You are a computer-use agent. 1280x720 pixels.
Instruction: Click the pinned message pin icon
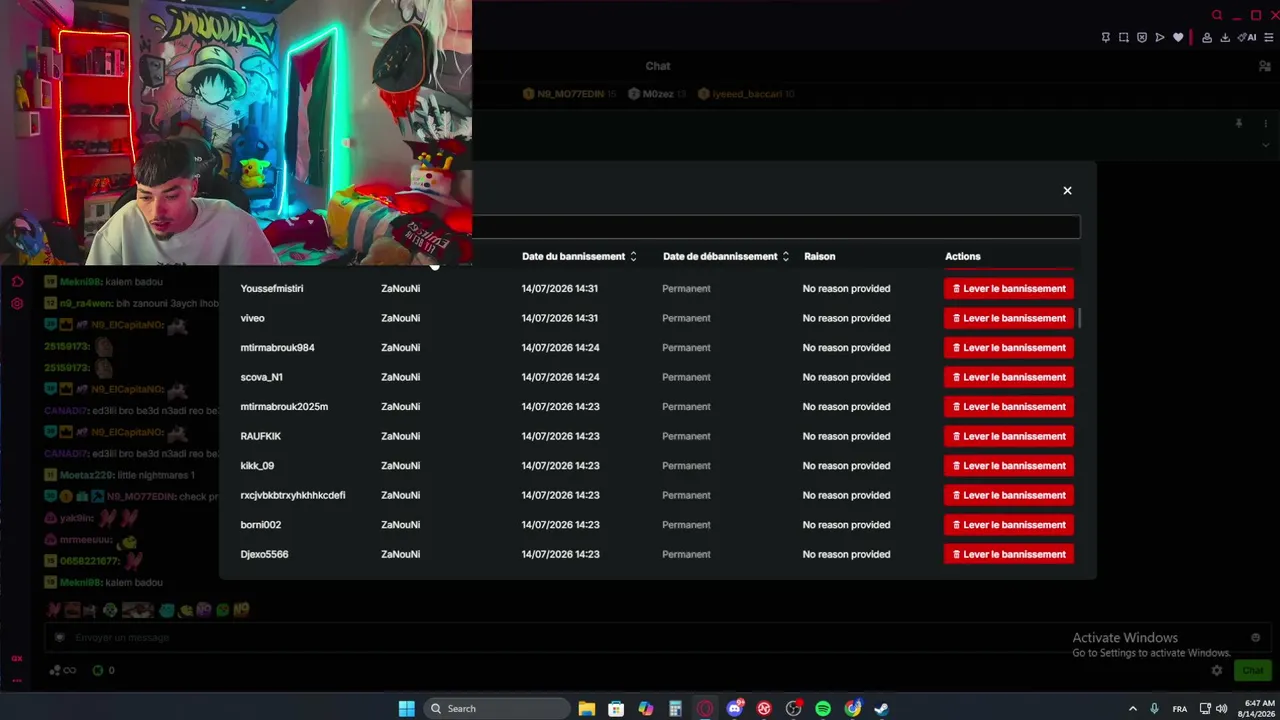[1239, 124]
